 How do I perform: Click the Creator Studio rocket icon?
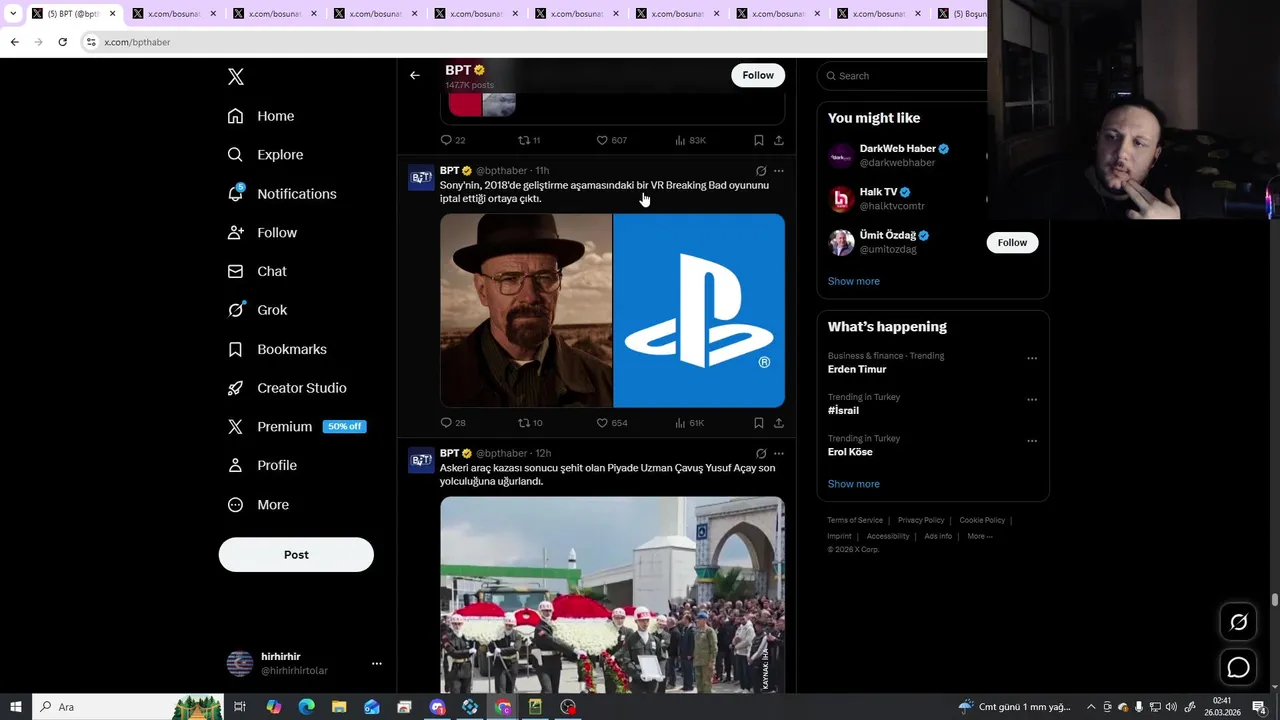(235, 388)
